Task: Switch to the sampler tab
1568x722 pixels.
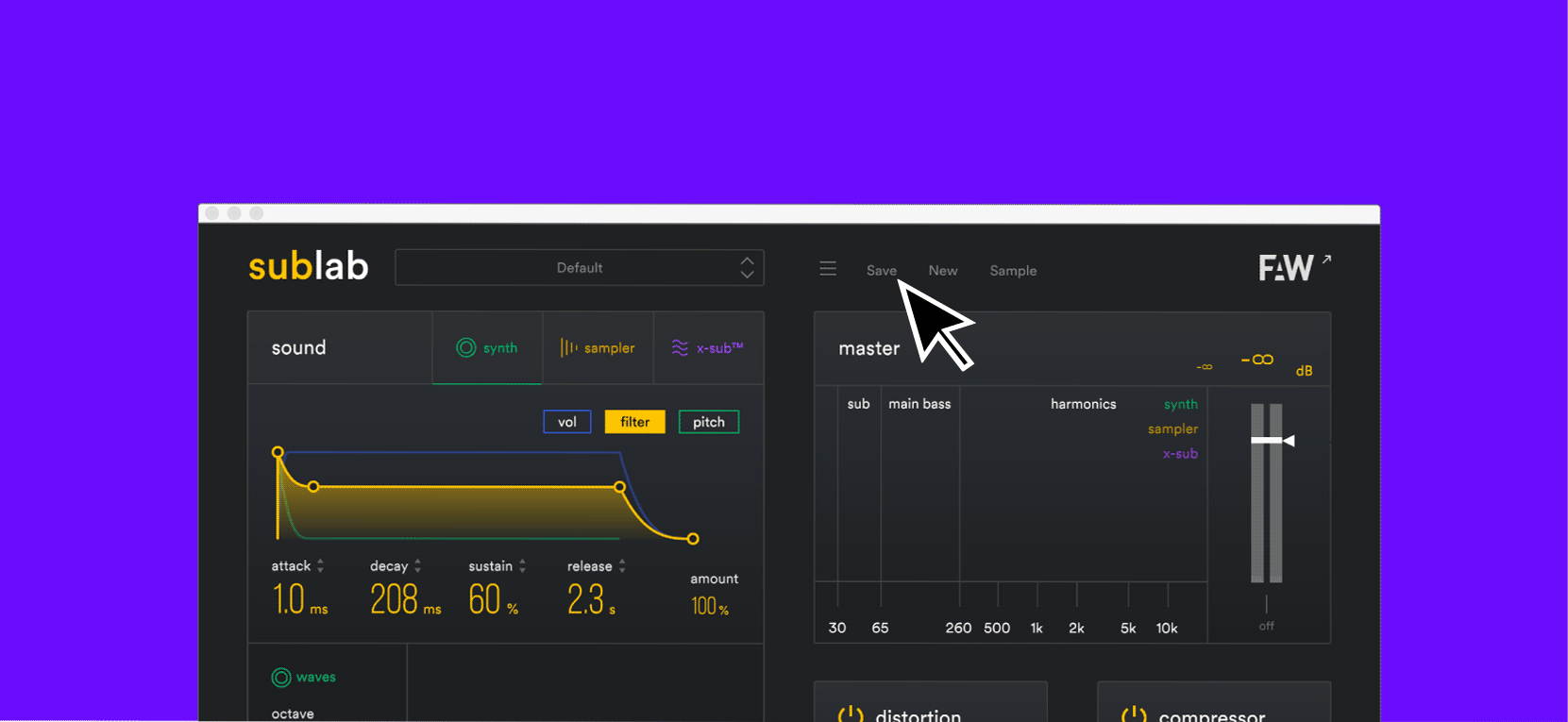Action: (598, 348)
